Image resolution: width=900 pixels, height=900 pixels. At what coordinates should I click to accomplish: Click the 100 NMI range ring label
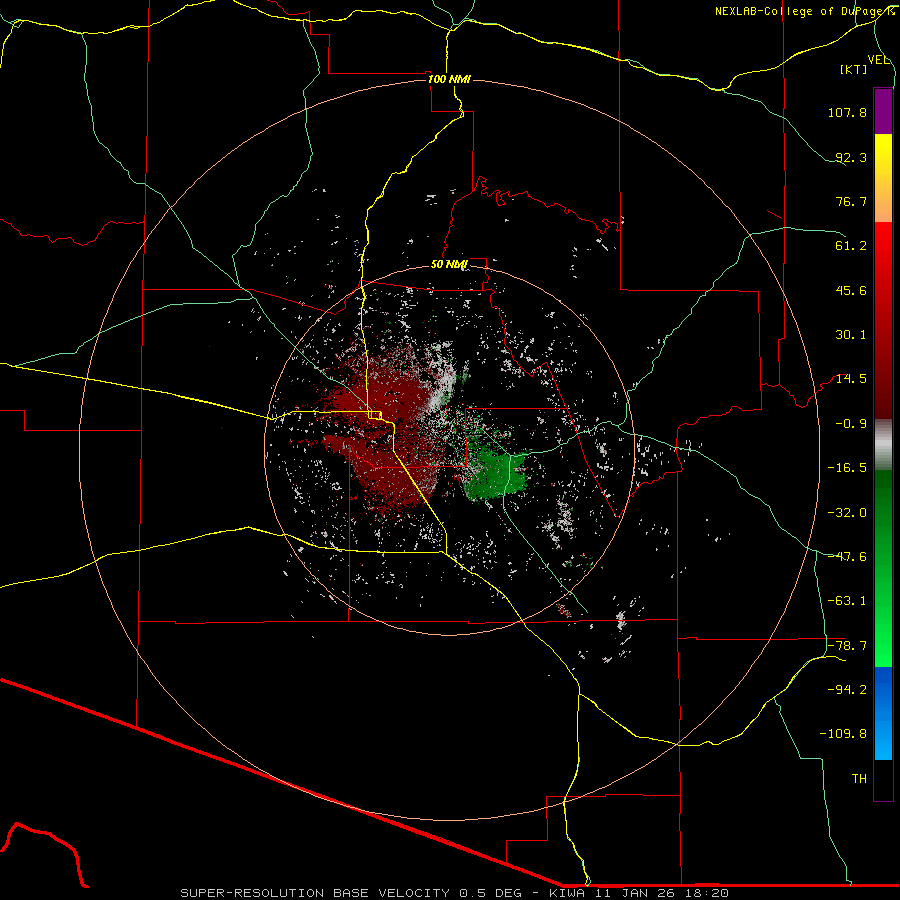pyautogui.click(x=449, y=79)
